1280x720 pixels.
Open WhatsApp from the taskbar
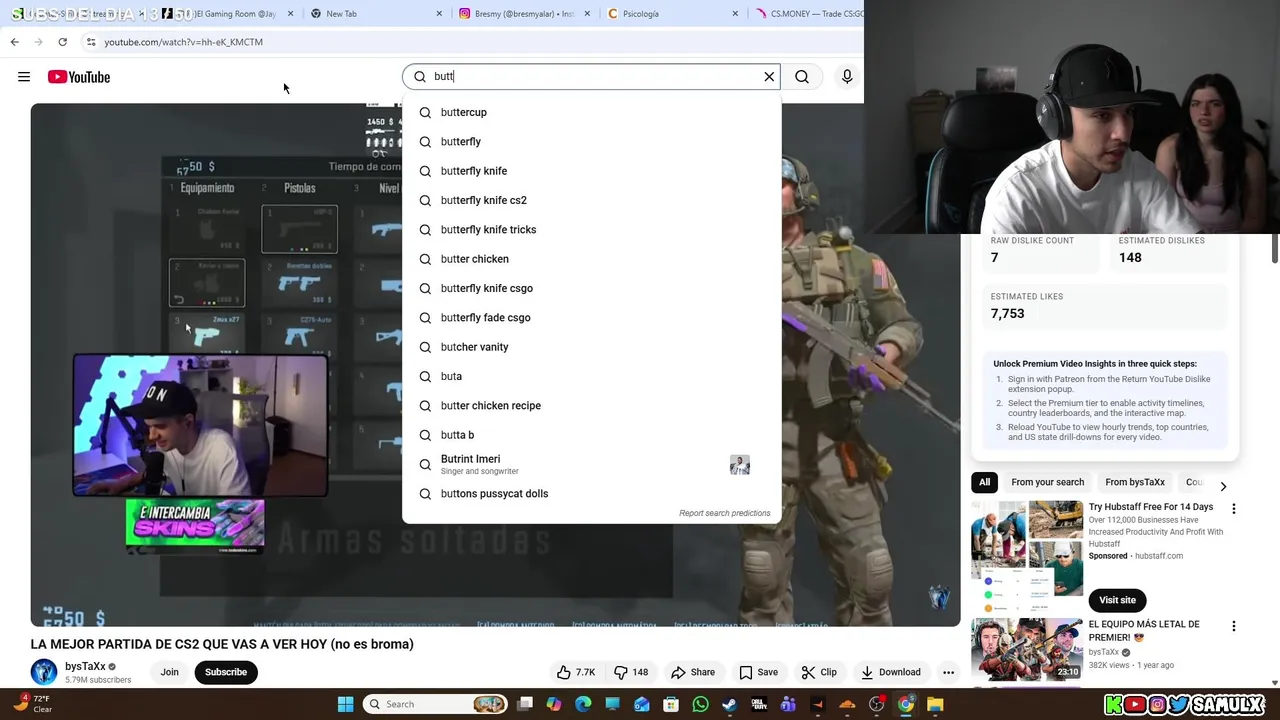pyautogui.click(x=700, y=704)
